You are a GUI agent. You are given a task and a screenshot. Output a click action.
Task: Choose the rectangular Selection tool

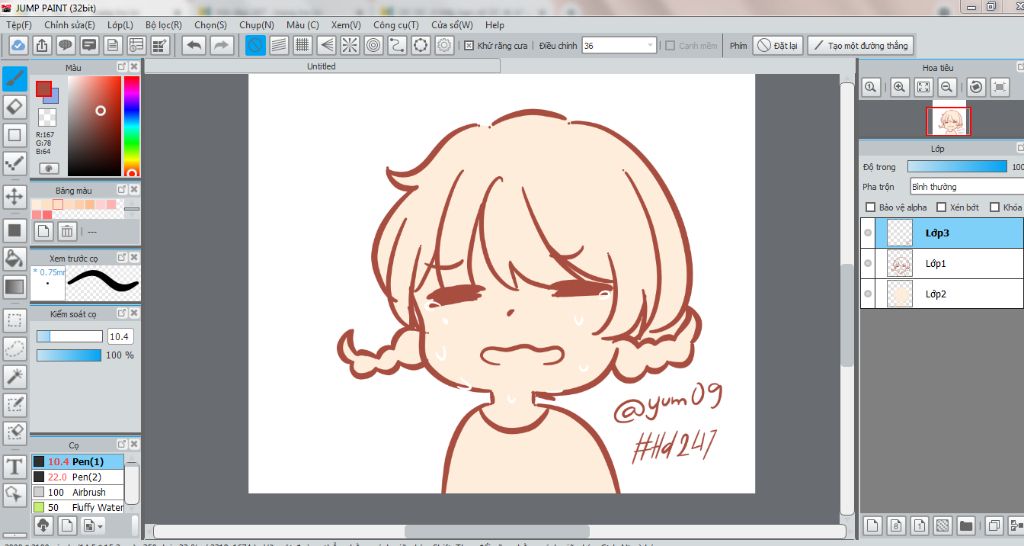coord(14,320)
